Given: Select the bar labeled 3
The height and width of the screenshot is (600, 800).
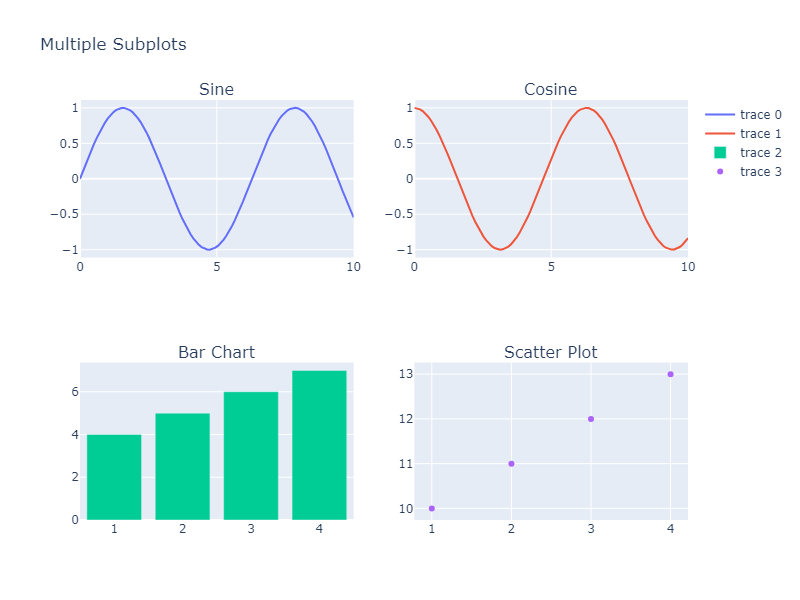Looking at the screenshot, I should point(251,456).
